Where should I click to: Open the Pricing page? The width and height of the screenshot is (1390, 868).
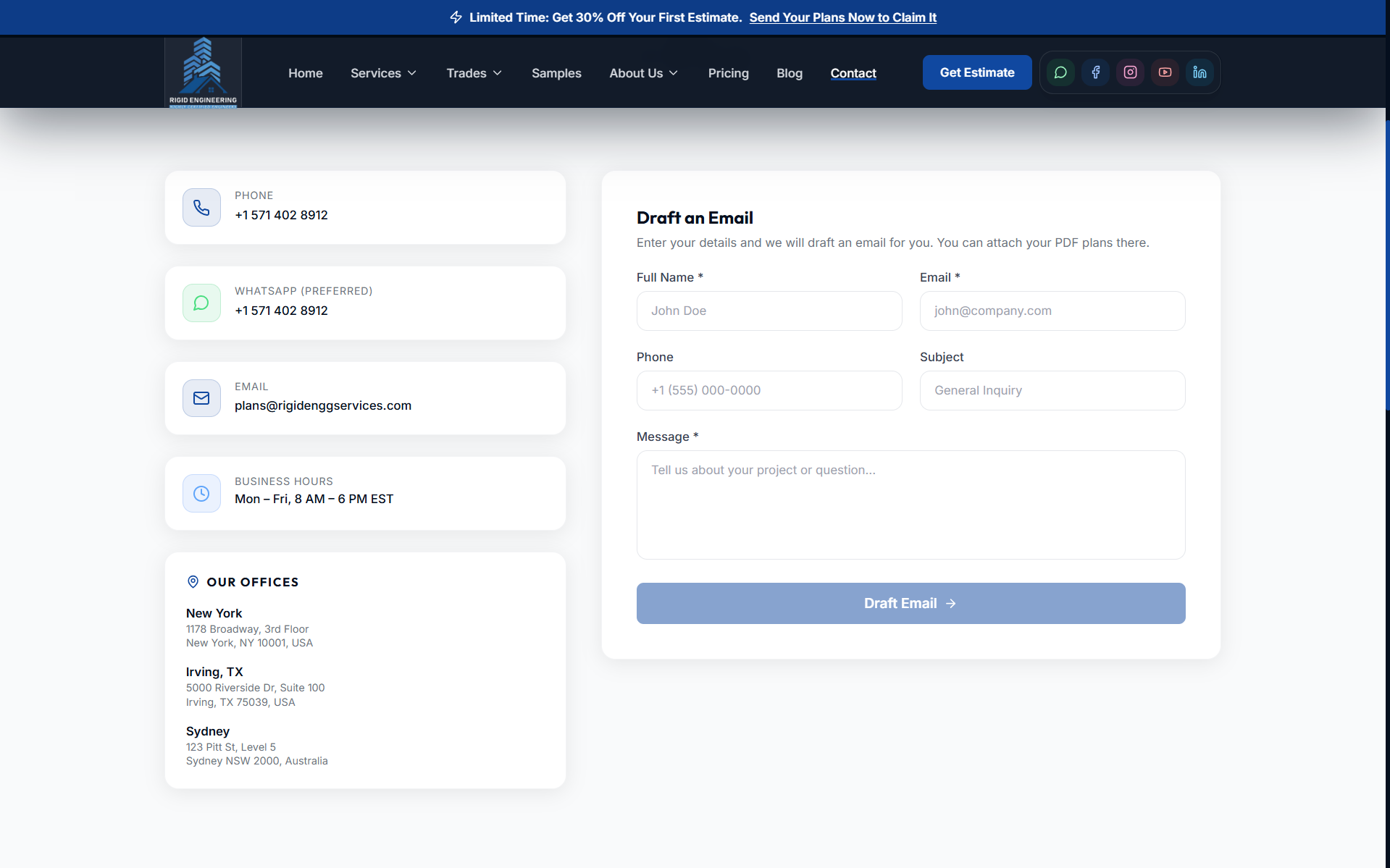(729, 73)
